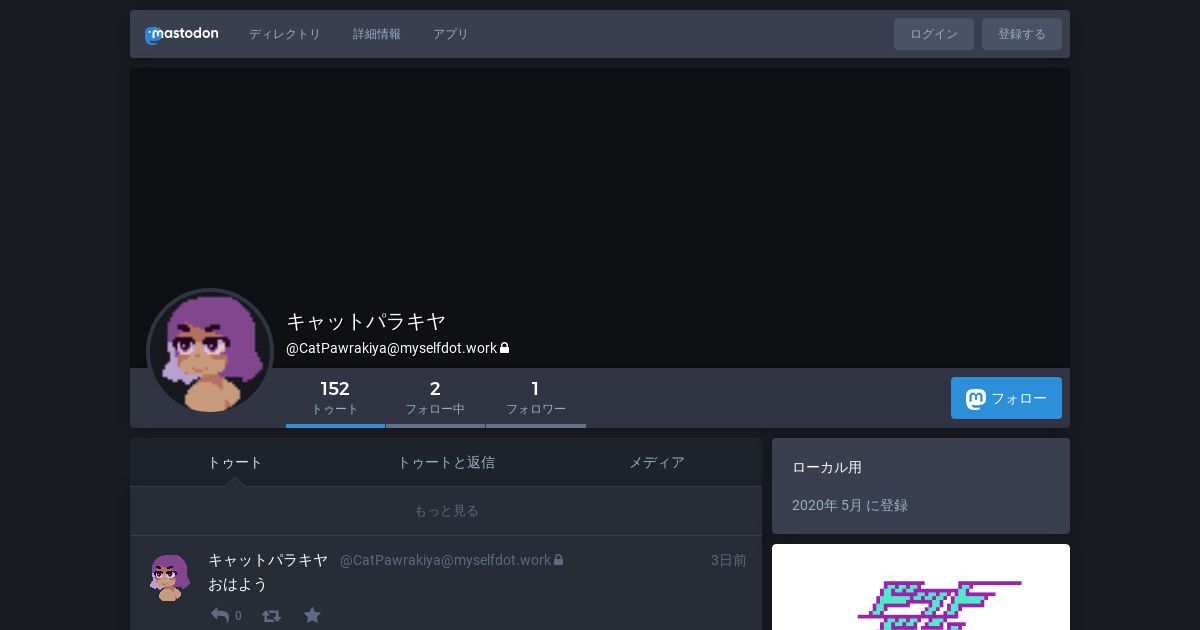
Task: Switch to the トゥートと返信 tab
Action: point(446,462)
